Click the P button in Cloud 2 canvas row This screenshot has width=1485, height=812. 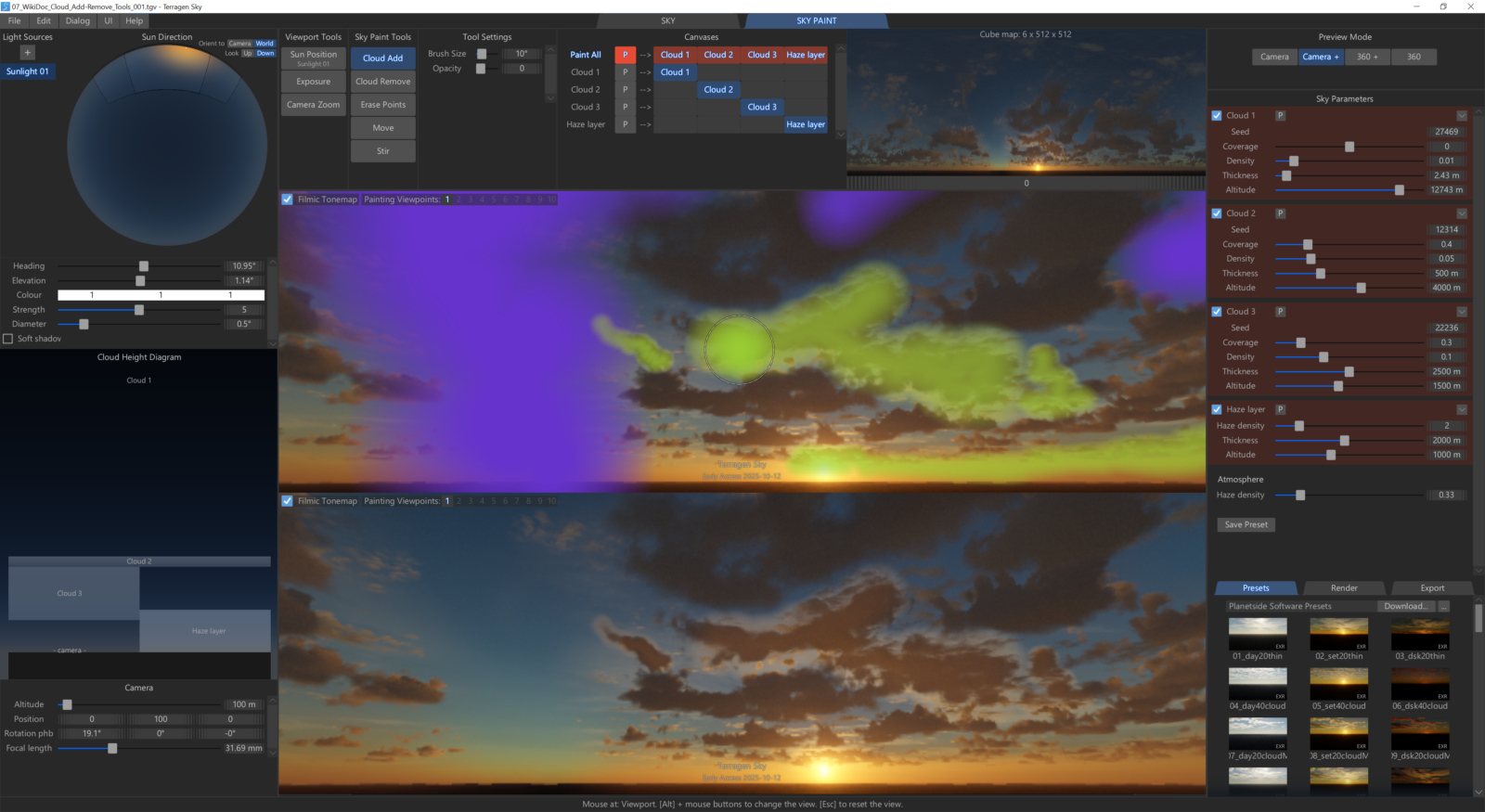click(x=625, y=90)
